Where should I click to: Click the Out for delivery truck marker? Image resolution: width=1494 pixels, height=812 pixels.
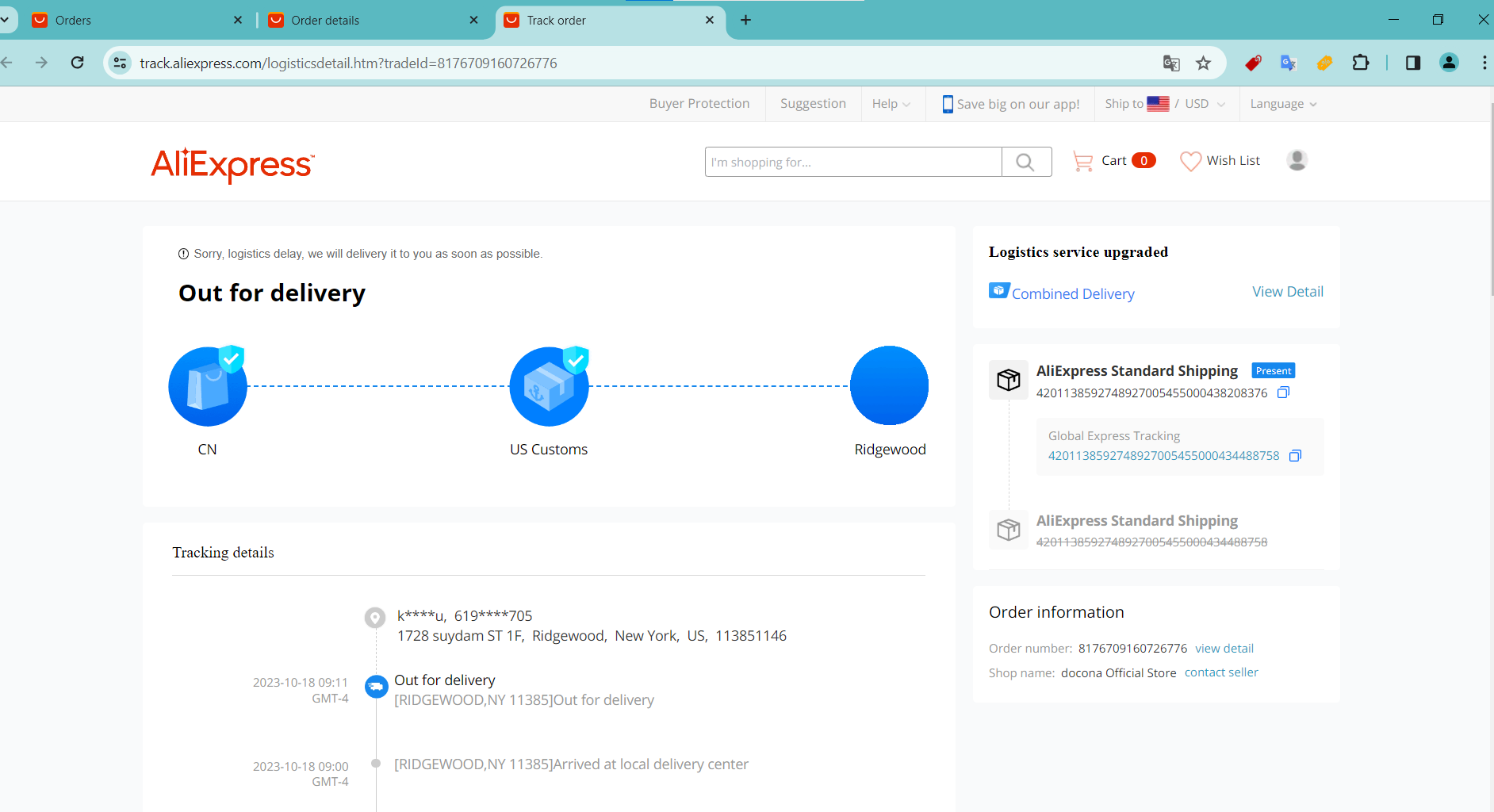pyautogui.click(x=376, y=686)
